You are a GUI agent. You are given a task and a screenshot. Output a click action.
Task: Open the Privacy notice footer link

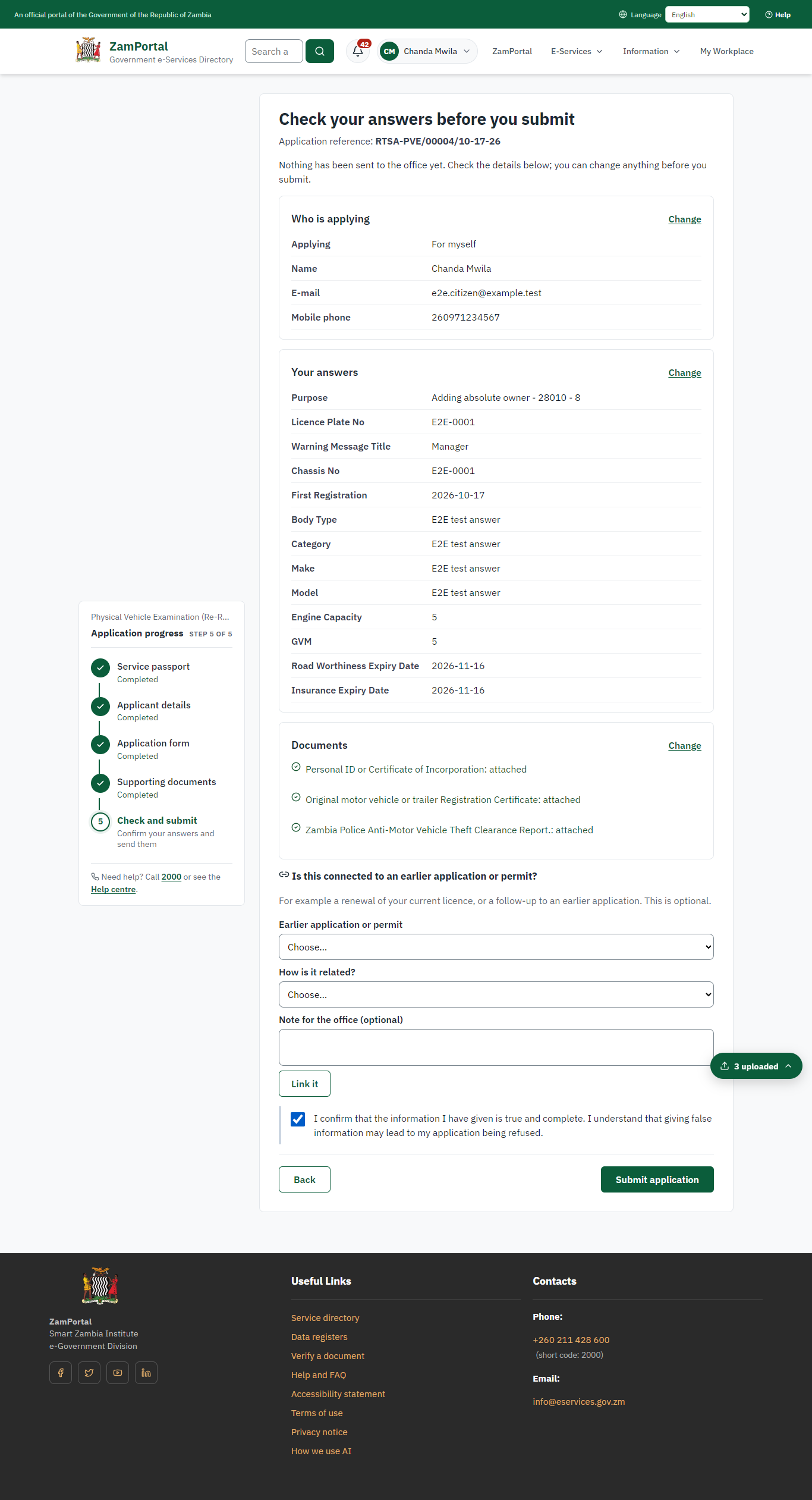[x=319, y=1432]
